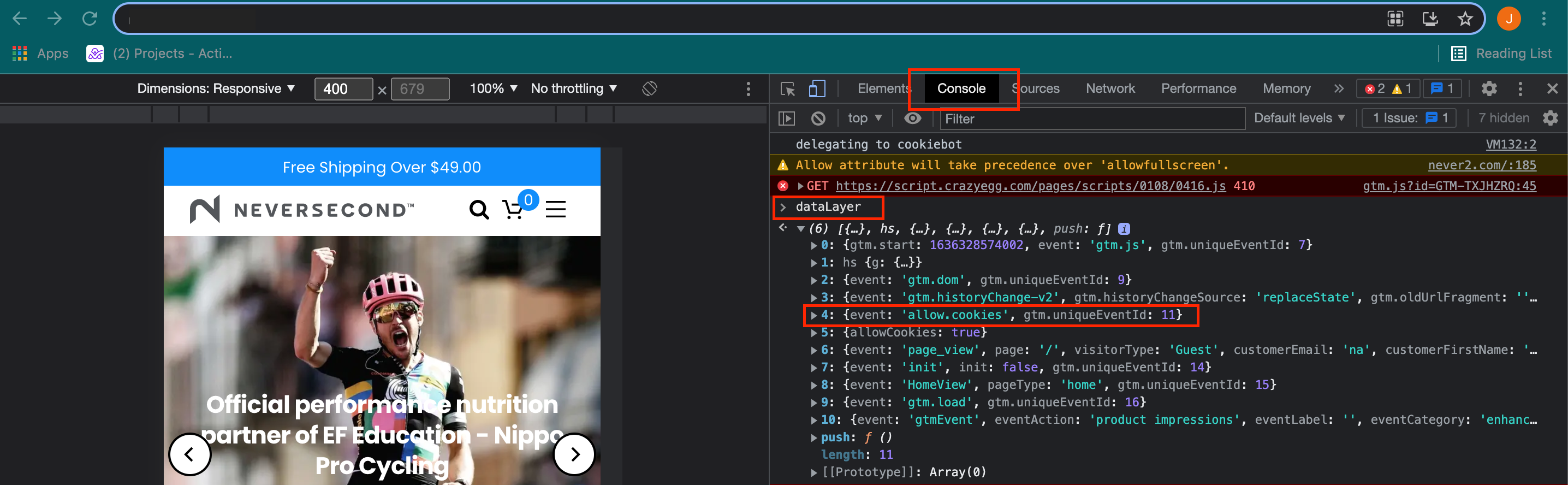
Task: Open DevTools settings gear icon
Action: coord(1489,89)
